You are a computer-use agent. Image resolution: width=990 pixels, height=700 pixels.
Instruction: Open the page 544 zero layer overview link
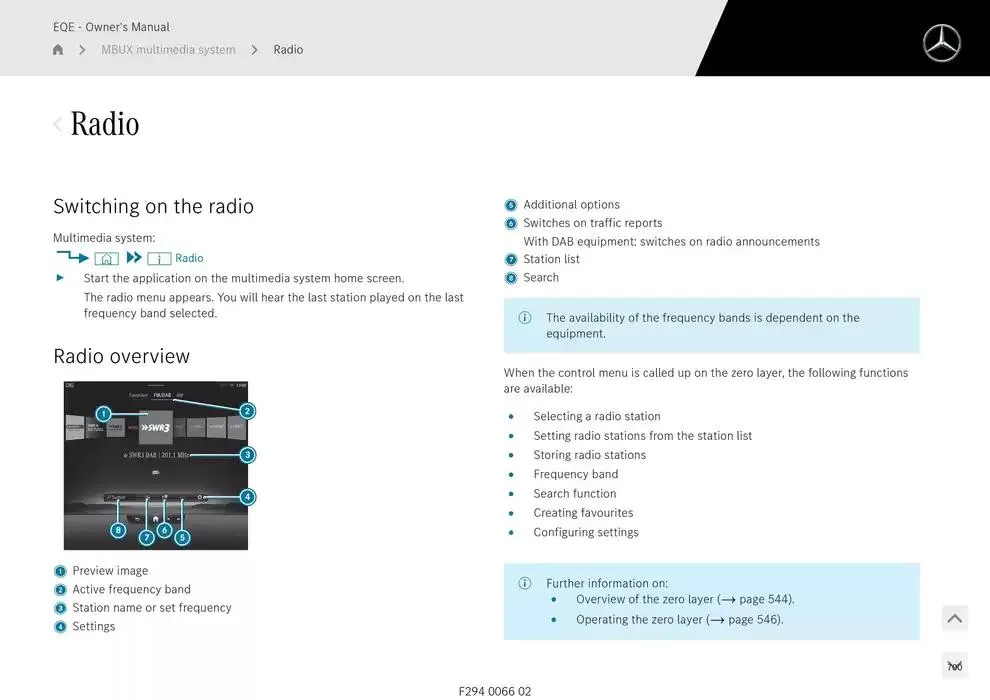click(x=755, y=599)
